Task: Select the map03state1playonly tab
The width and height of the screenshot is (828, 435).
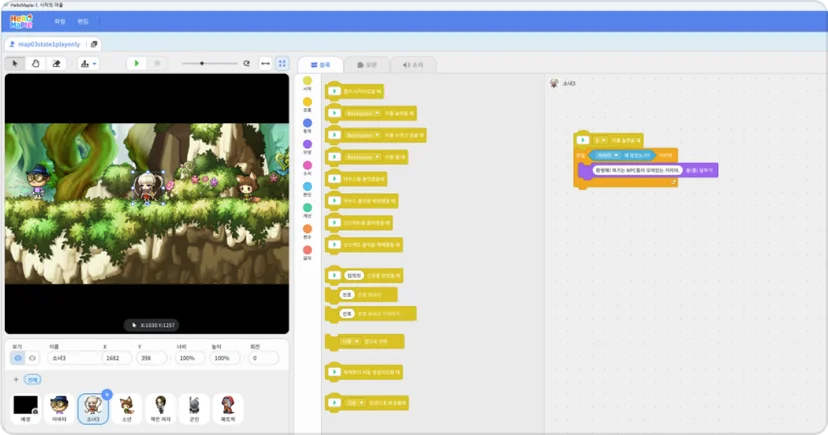Action: (45, 44)
